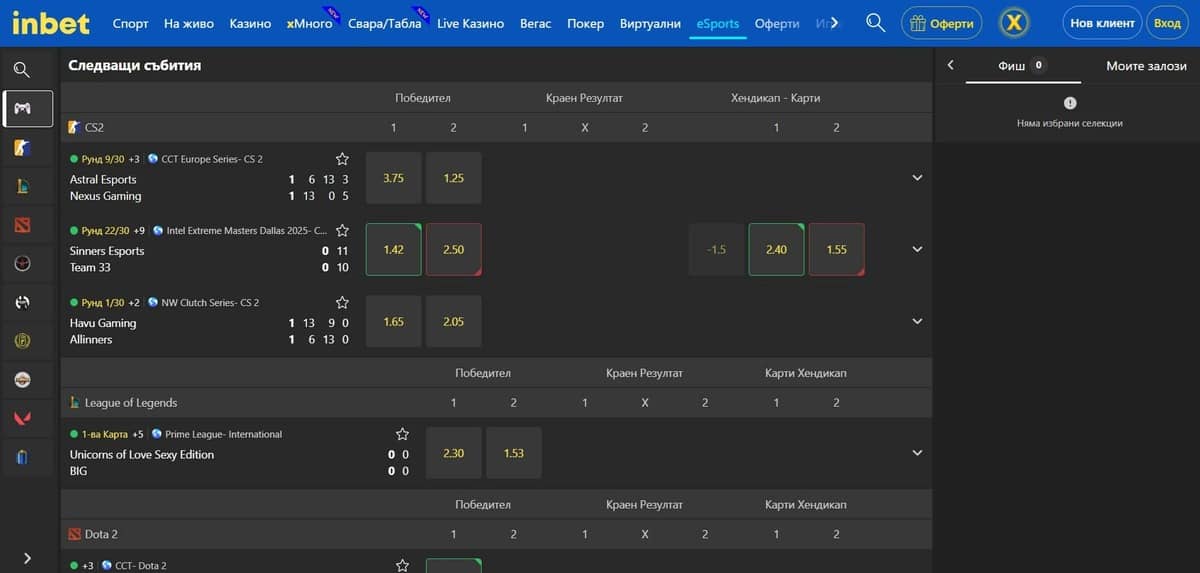Open Свара/Табла section

[x=385, y=23]
